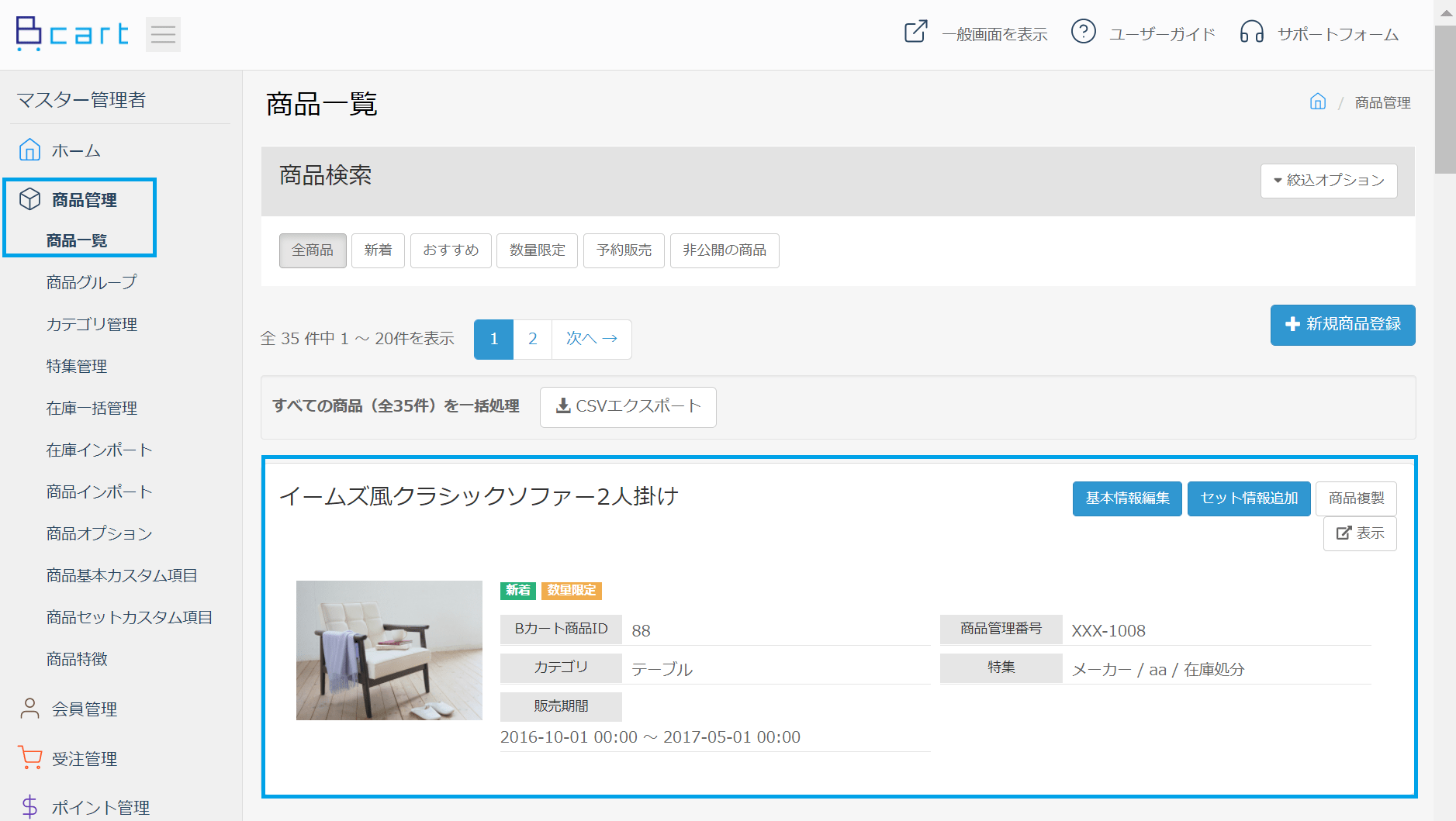The height and width of the screenshot is (821, 1456).
Task: Click 基本情報編集 for the sofa product
Action: pyautogui.click(x=1127, y=498)
